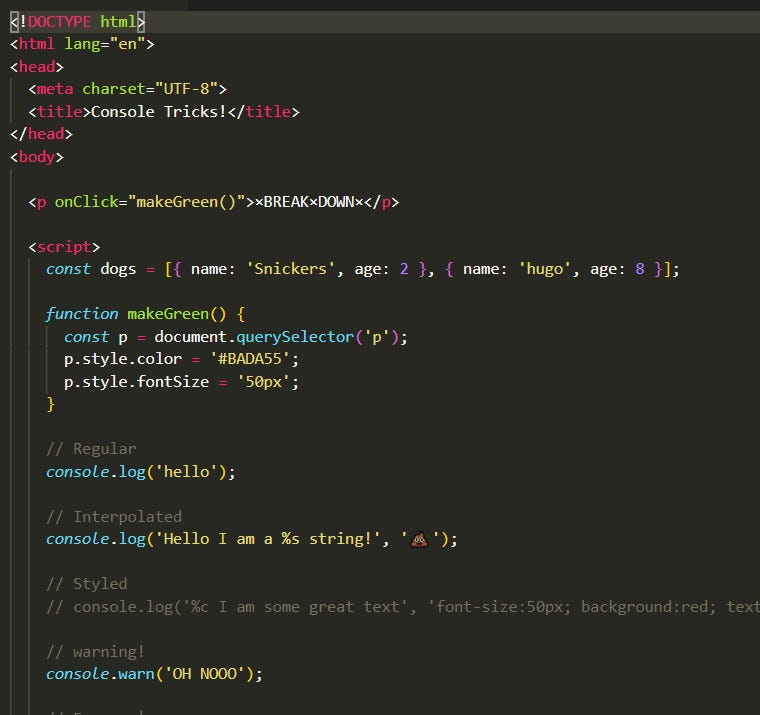Click the 'console.warn' method call
Screen dimensions: 760x715
[100, 674]
